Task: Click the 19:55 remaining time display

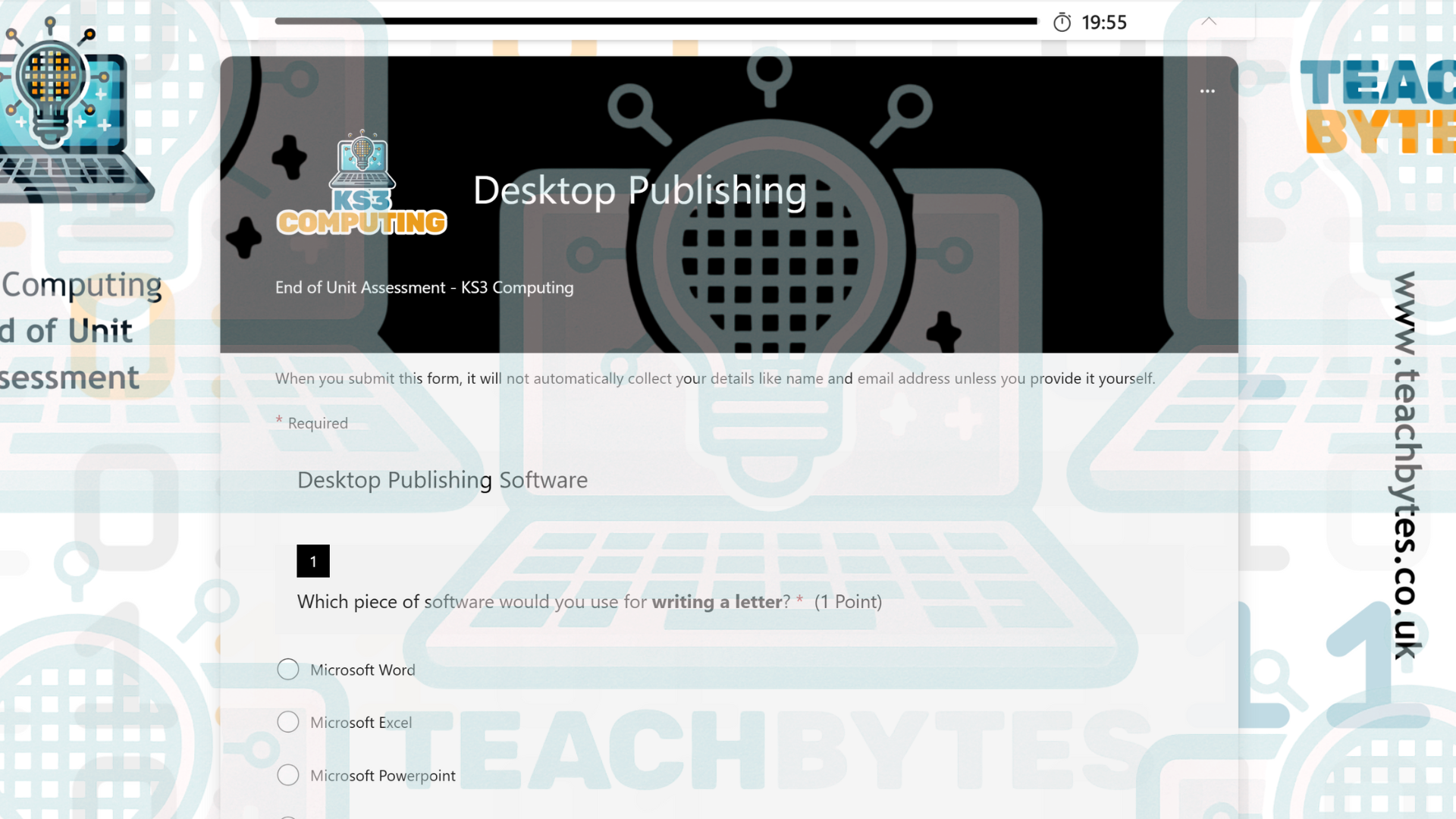Action: (x=1104, y=23)
